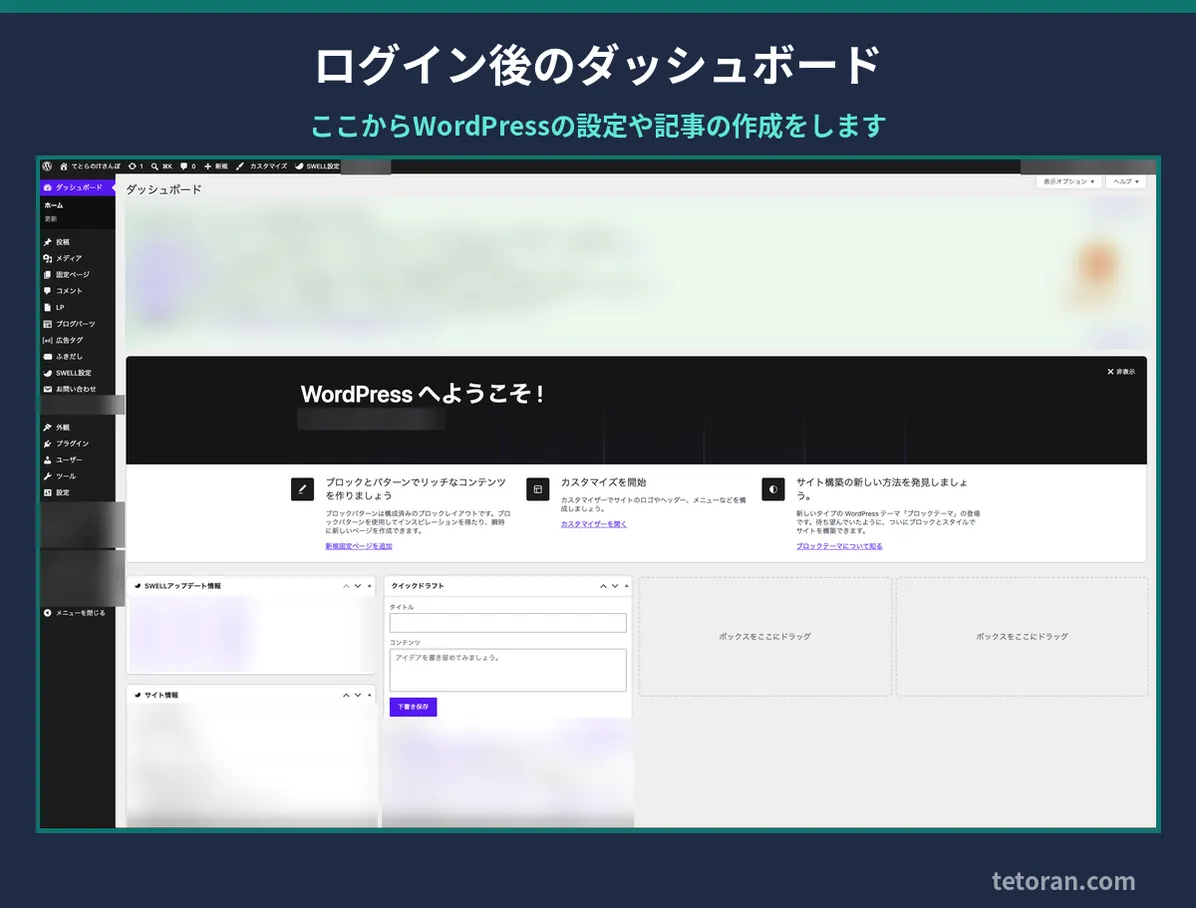Move クイックドラフト box down
Viewport: 1196px width, 908px height.
[x=615, y=586]
